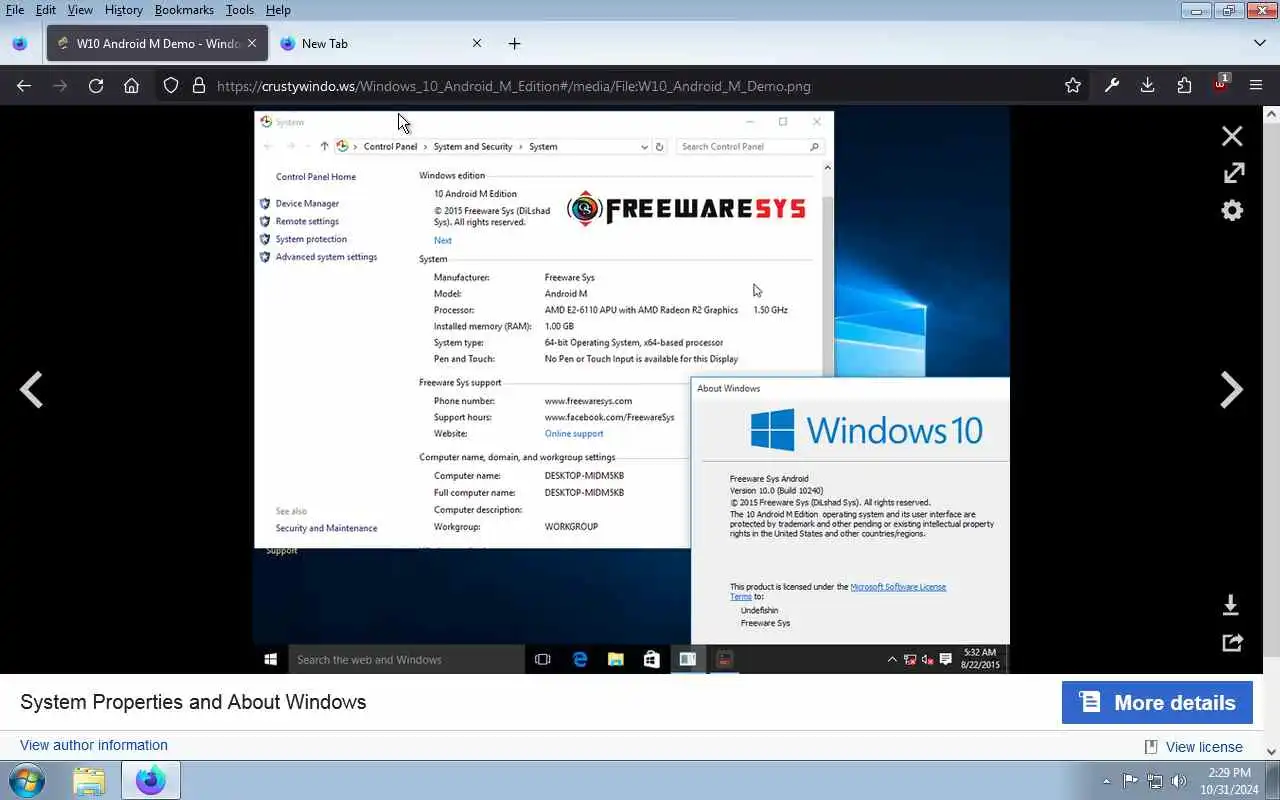Open tracking protection shield icon

(x=171, y=86)
